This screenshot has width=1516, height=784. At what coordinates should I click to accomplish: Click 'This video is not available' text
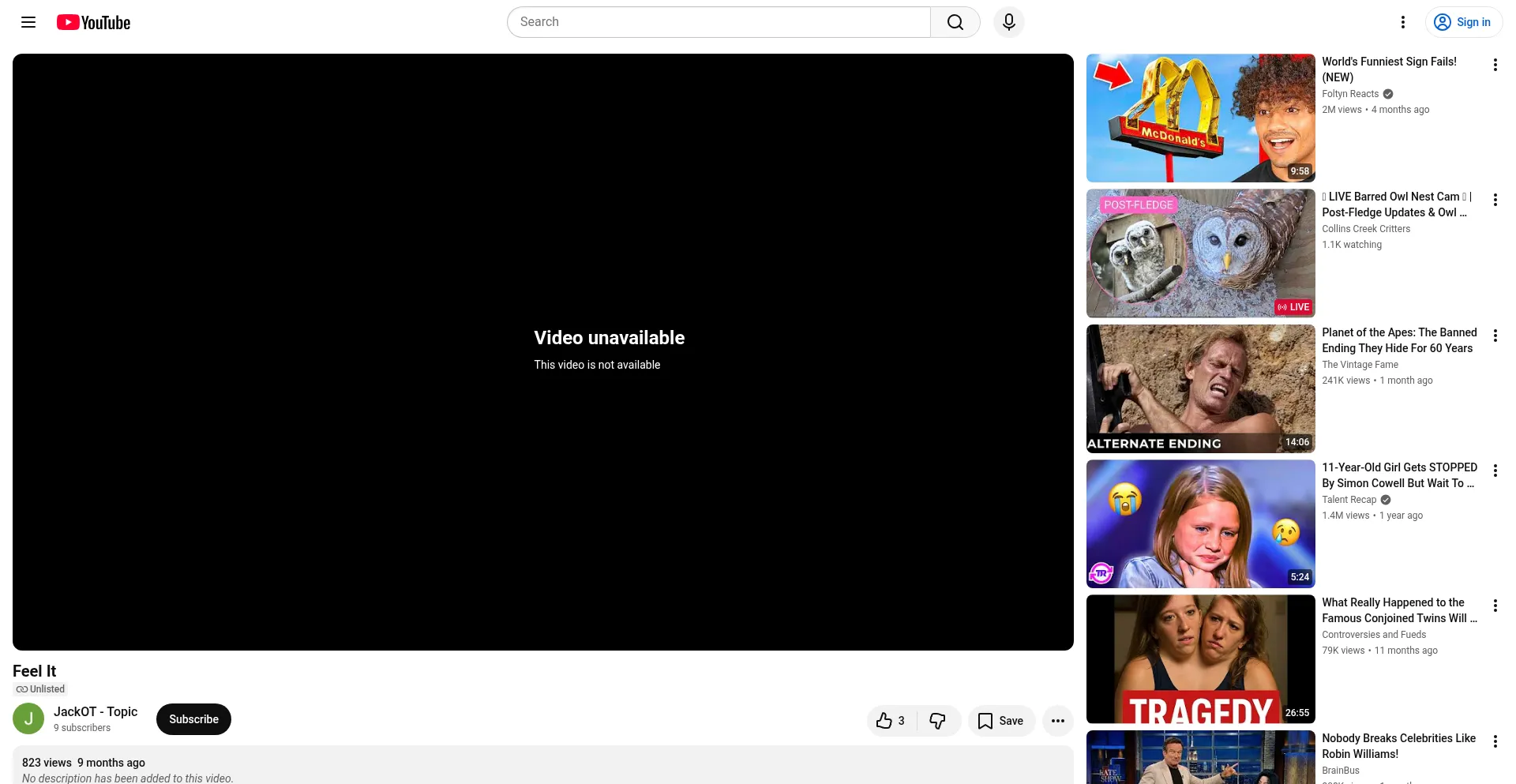point(597,365)
